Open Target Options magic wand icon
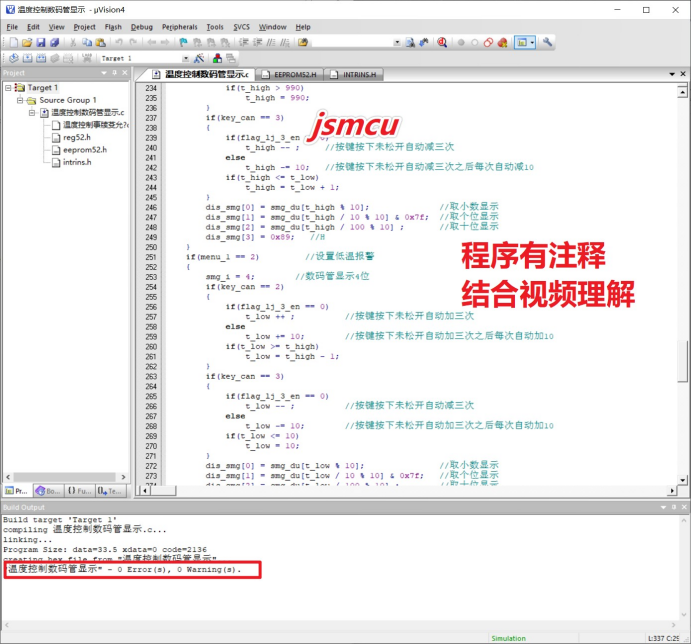This screenshot has width=691, height=644. 199,58
